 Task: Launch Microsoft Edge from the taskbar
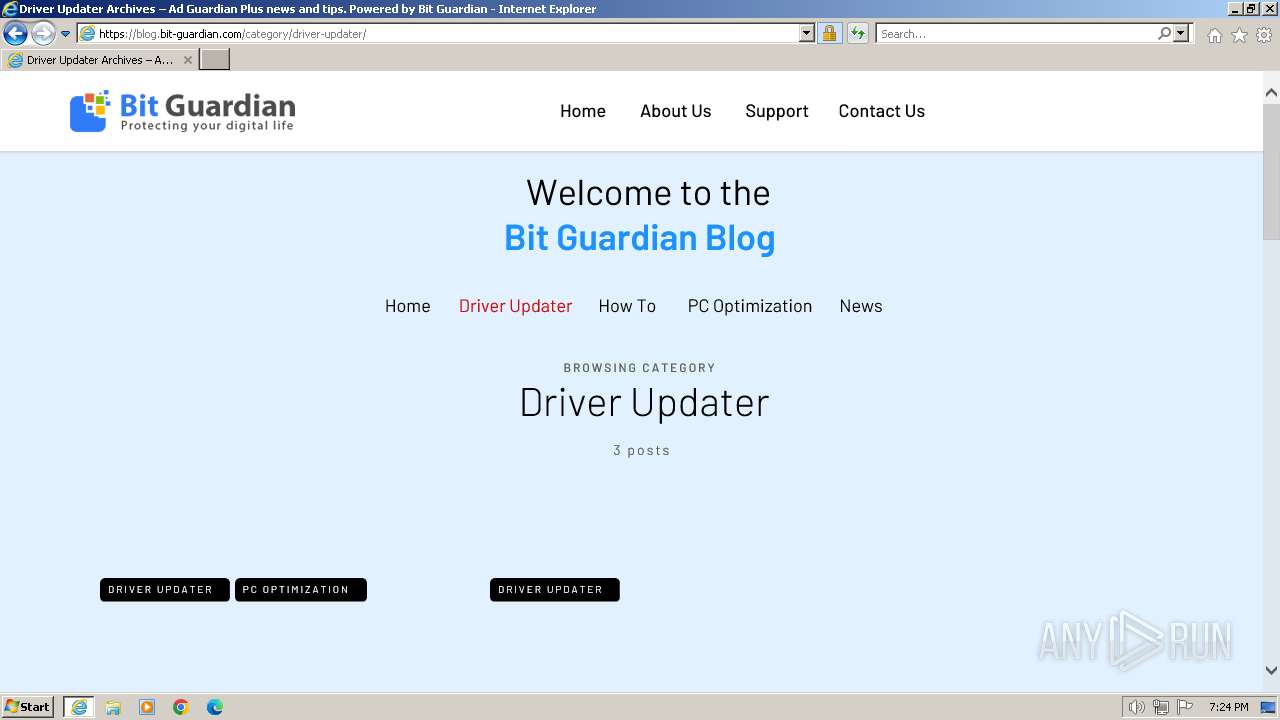tap(215, 707)
